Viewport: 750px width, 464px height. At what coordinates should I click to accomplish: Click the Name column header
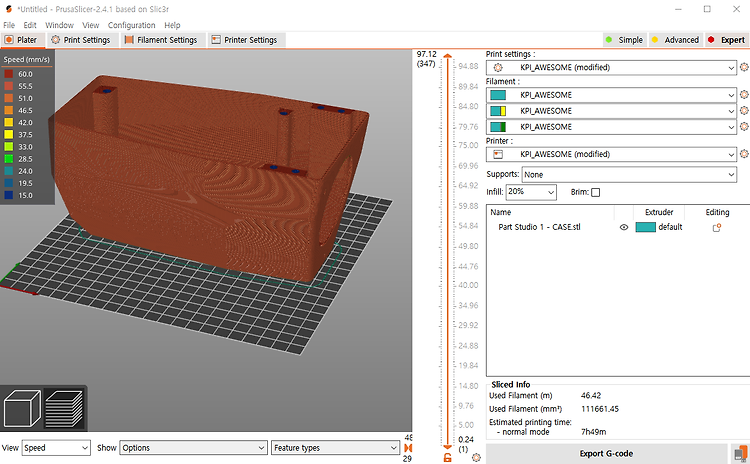coord(500,212)
